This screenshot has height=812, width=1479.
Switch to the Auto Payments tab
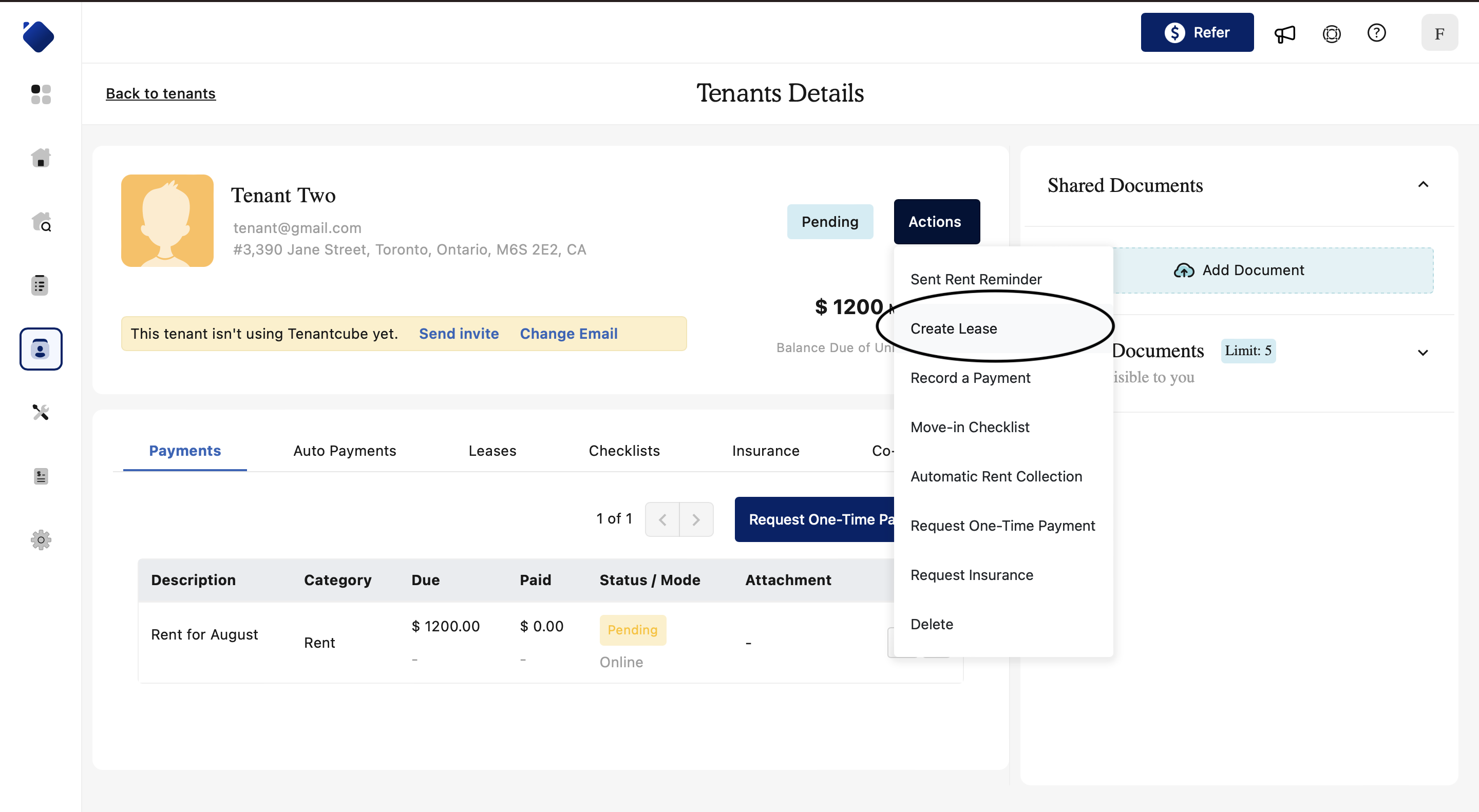click(345, 451)
